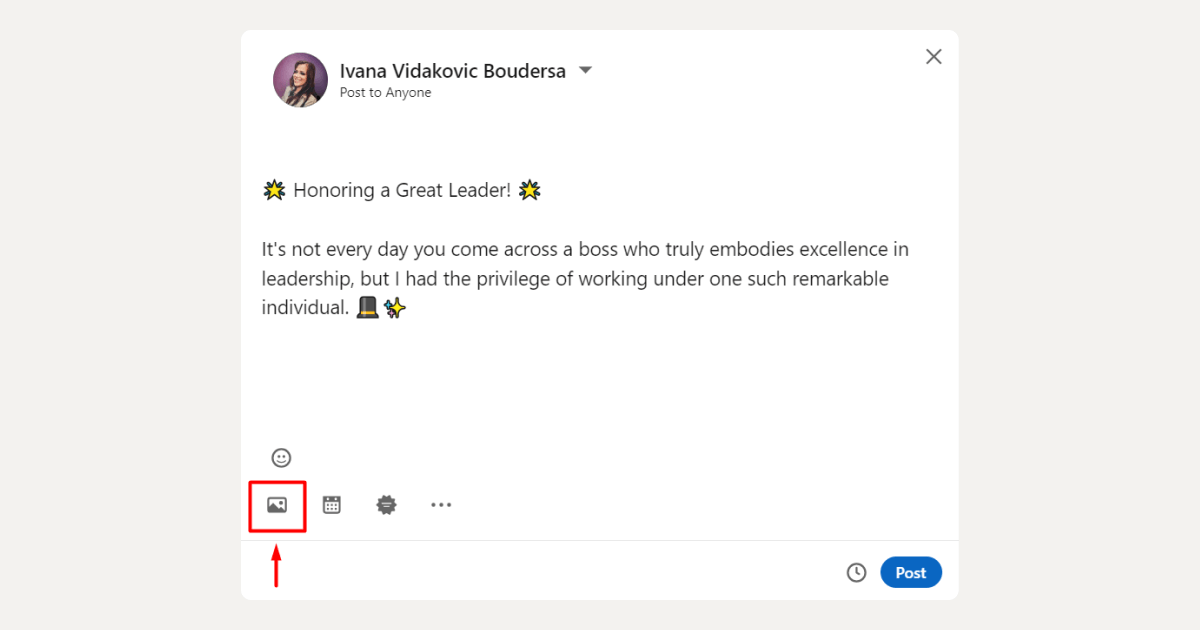Open post settings via 'Ivana Vidakovic Boudersa'

pos(452,71)
